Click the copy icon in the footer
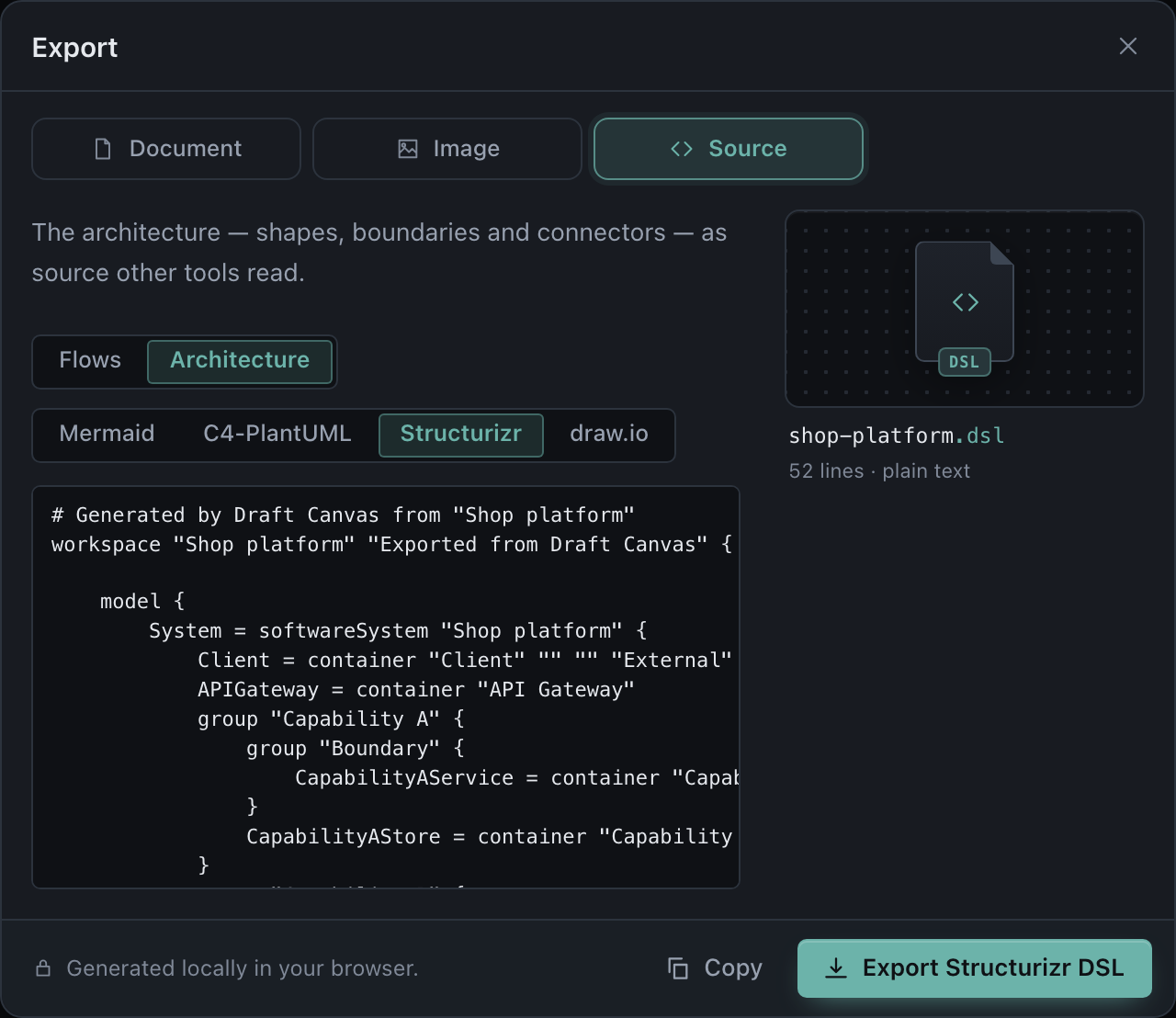The width and height of the screenshot is (1176, 1018). [x=678, y=968]
